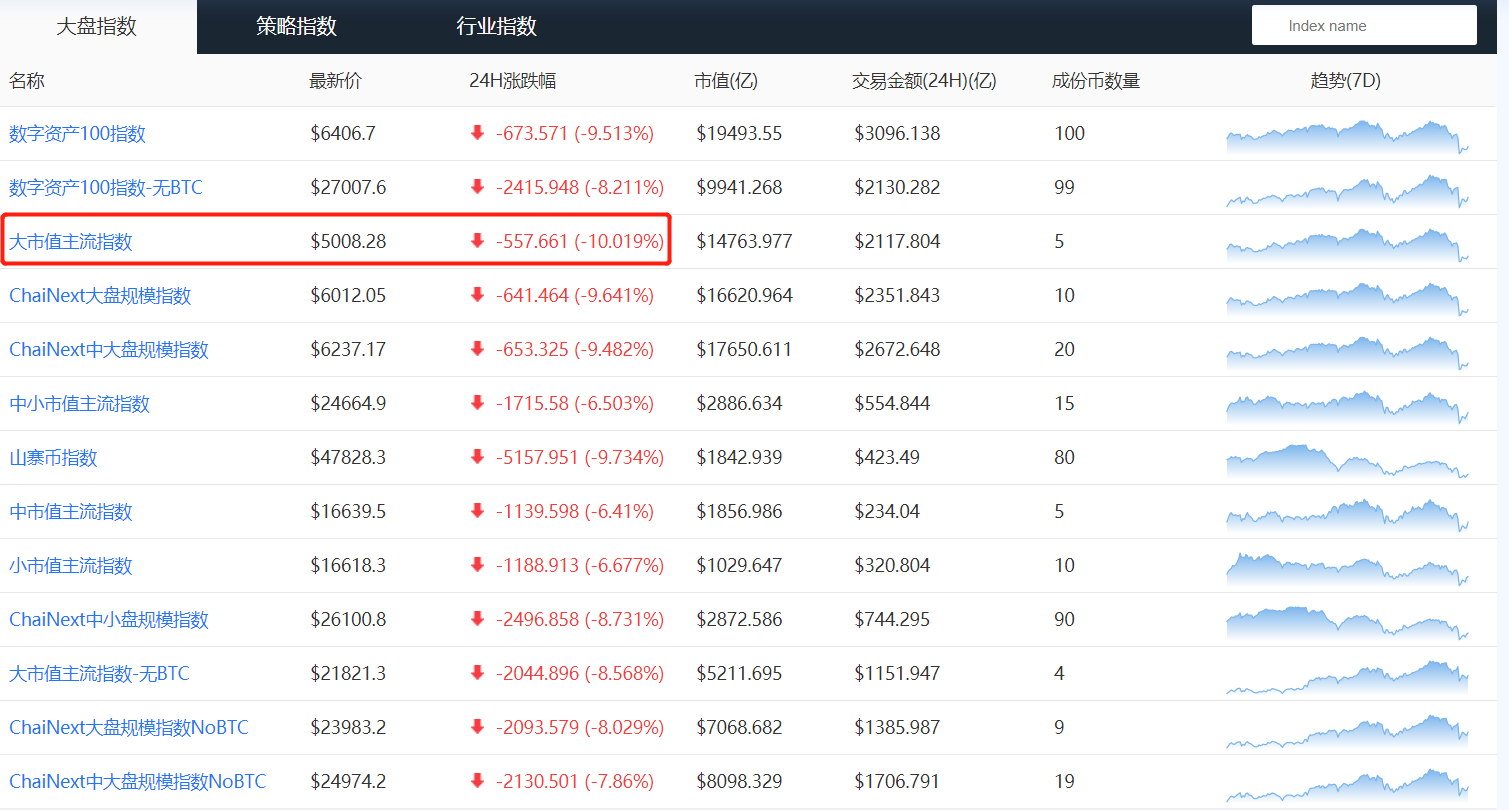This screenshot has width=1509, height=810.
Task: Click the change -2093.579 (-8.029%)
Action: pyautogui.click(x=580, y=728)
